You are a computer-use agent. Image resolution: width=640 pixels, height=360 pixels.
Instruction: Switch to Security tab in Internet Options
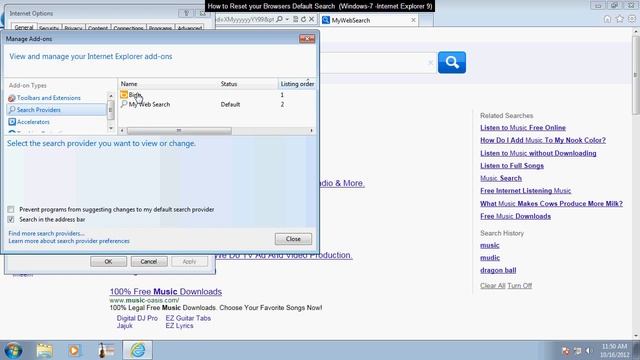click(x=49, y=28)
